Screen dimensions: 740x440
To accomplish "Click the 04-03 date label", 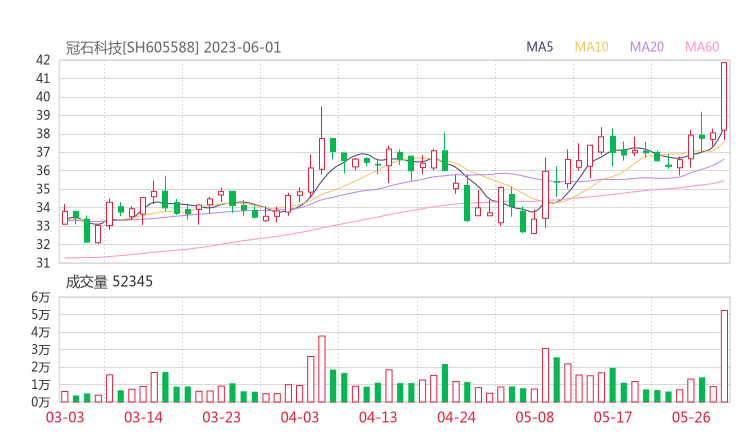I will pos(300,417).
